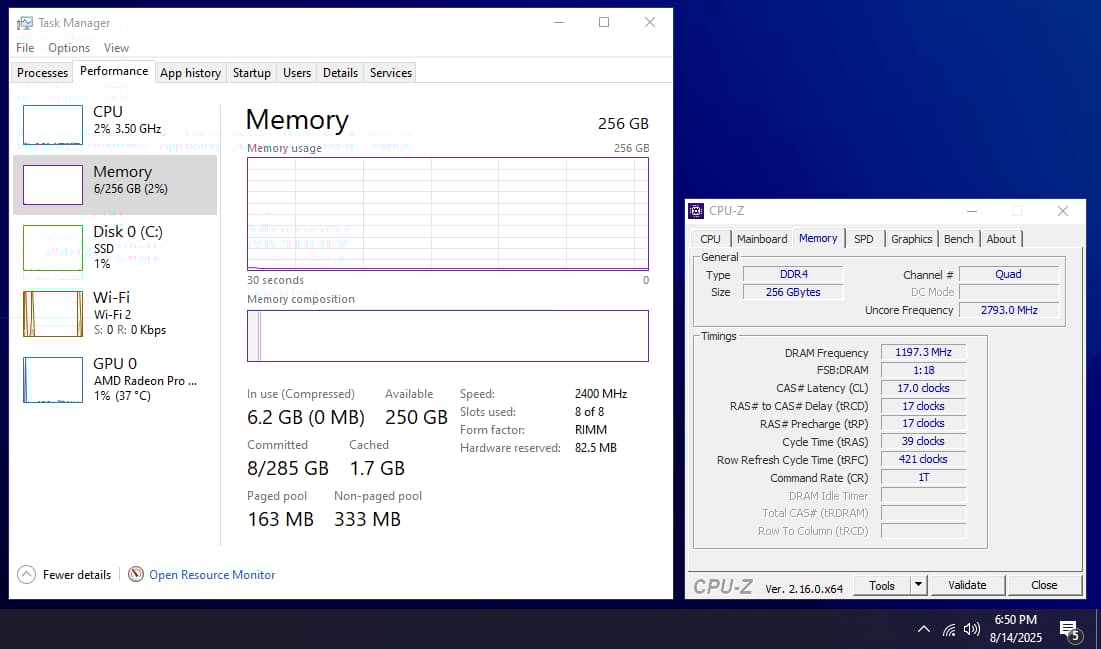
Task: Switch to the Processes tab
Action: coord(42,72)
